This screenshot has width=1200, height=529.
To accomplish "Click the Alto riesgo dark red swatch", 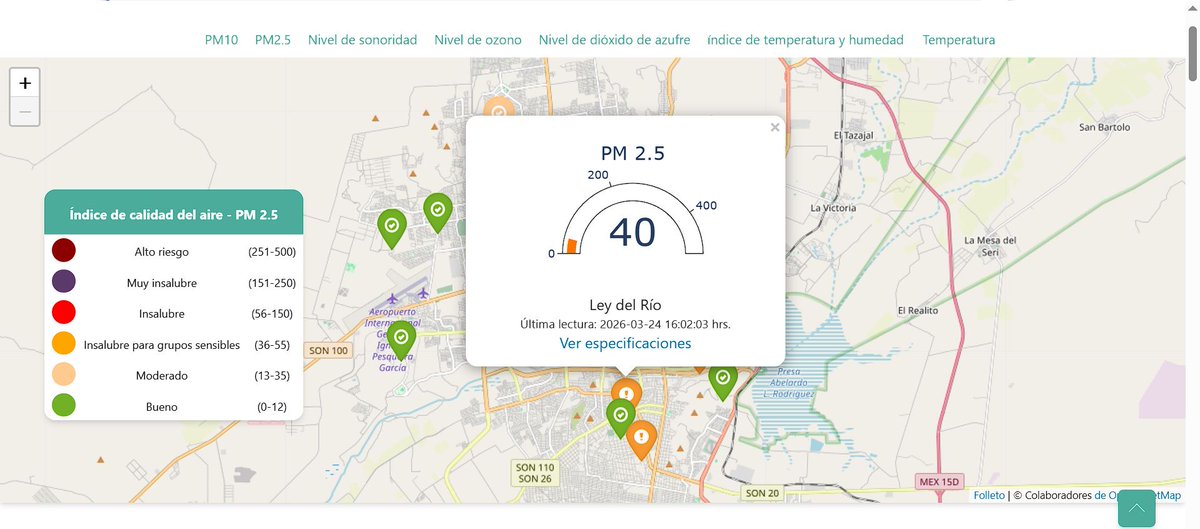I will click(64, 251).
